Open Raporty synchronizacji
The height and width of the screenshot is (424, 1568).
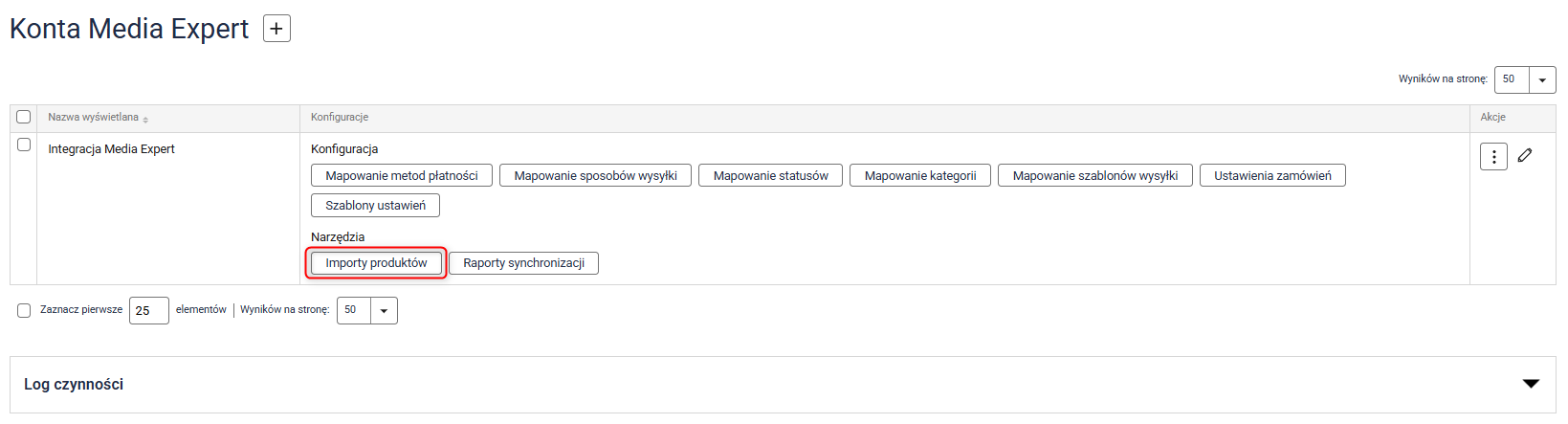[523, 262]
